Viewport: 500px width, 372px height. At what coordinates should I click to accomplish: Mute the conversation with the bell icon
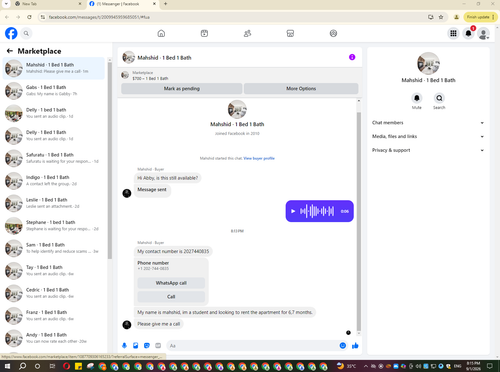(417, 98)
